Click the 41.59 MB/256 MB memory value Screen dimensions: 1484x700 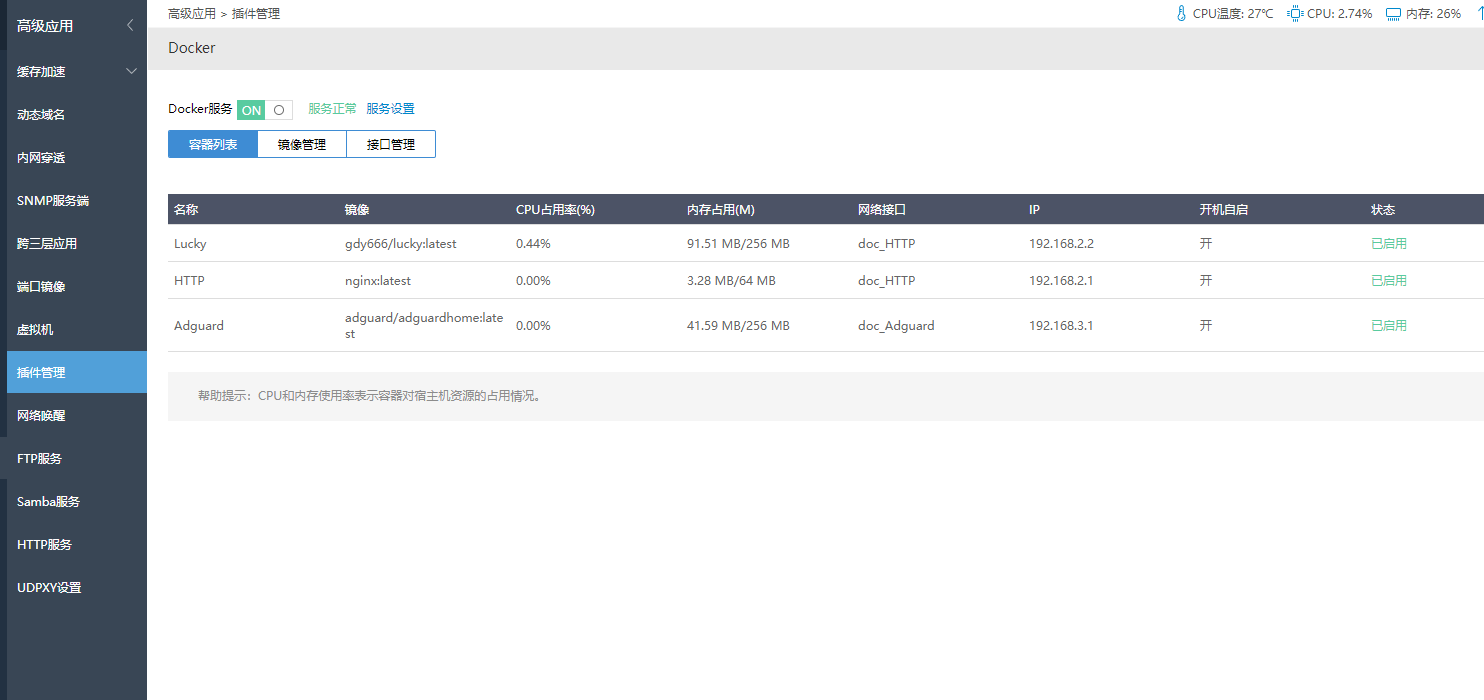tap(738, 325)
